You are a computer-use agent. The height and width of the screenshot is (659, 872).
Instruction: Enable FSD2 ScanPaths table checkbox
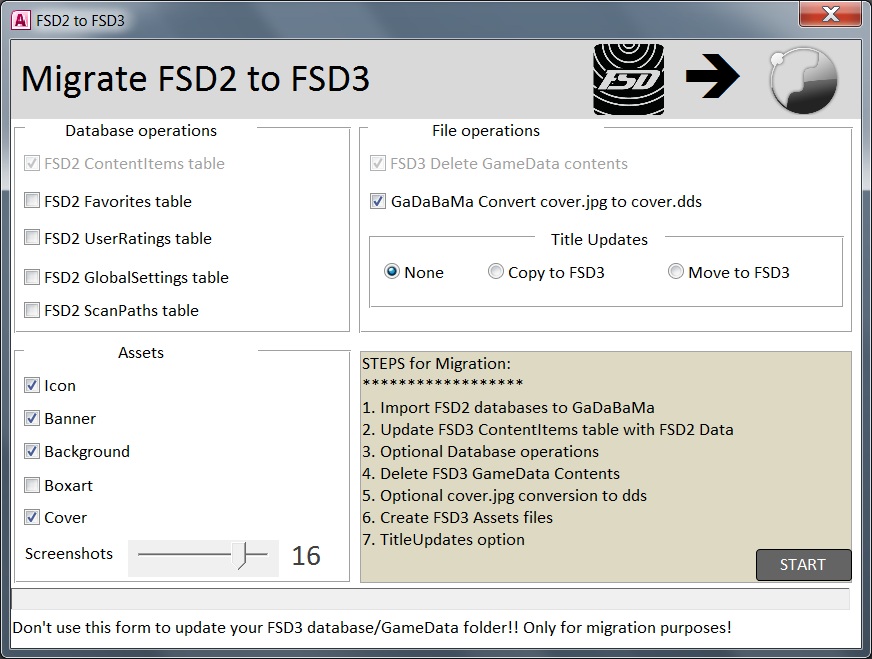click(x=32, y=310)
